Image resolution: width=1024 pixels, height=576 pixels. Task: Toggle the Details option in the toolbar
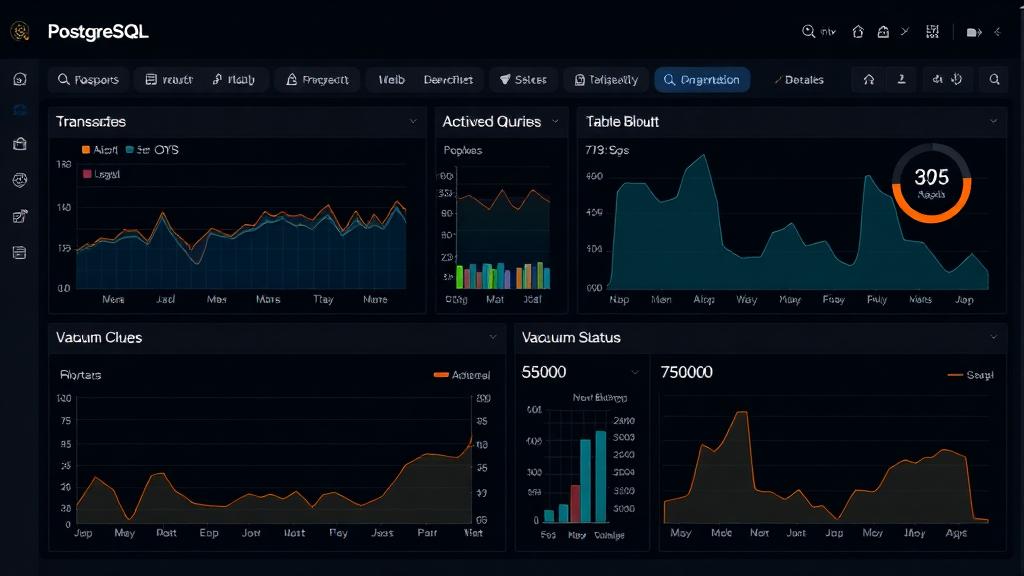point(799,79)
